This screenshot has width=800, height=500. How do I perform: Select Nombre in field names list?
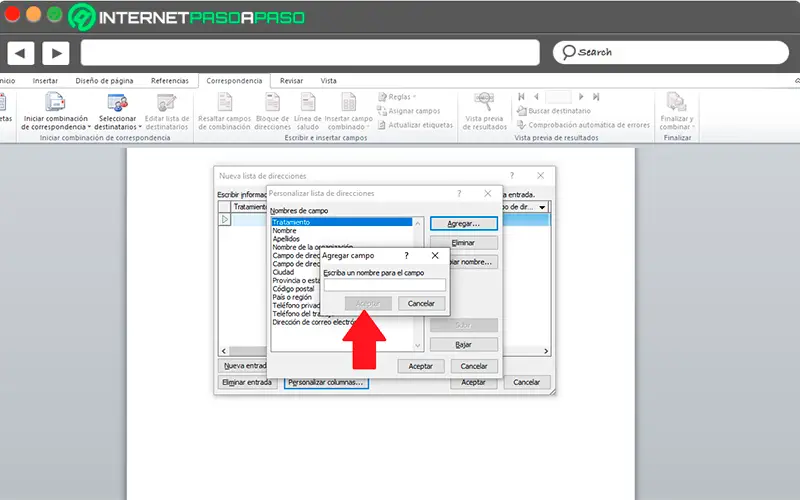tap(284, 231)
